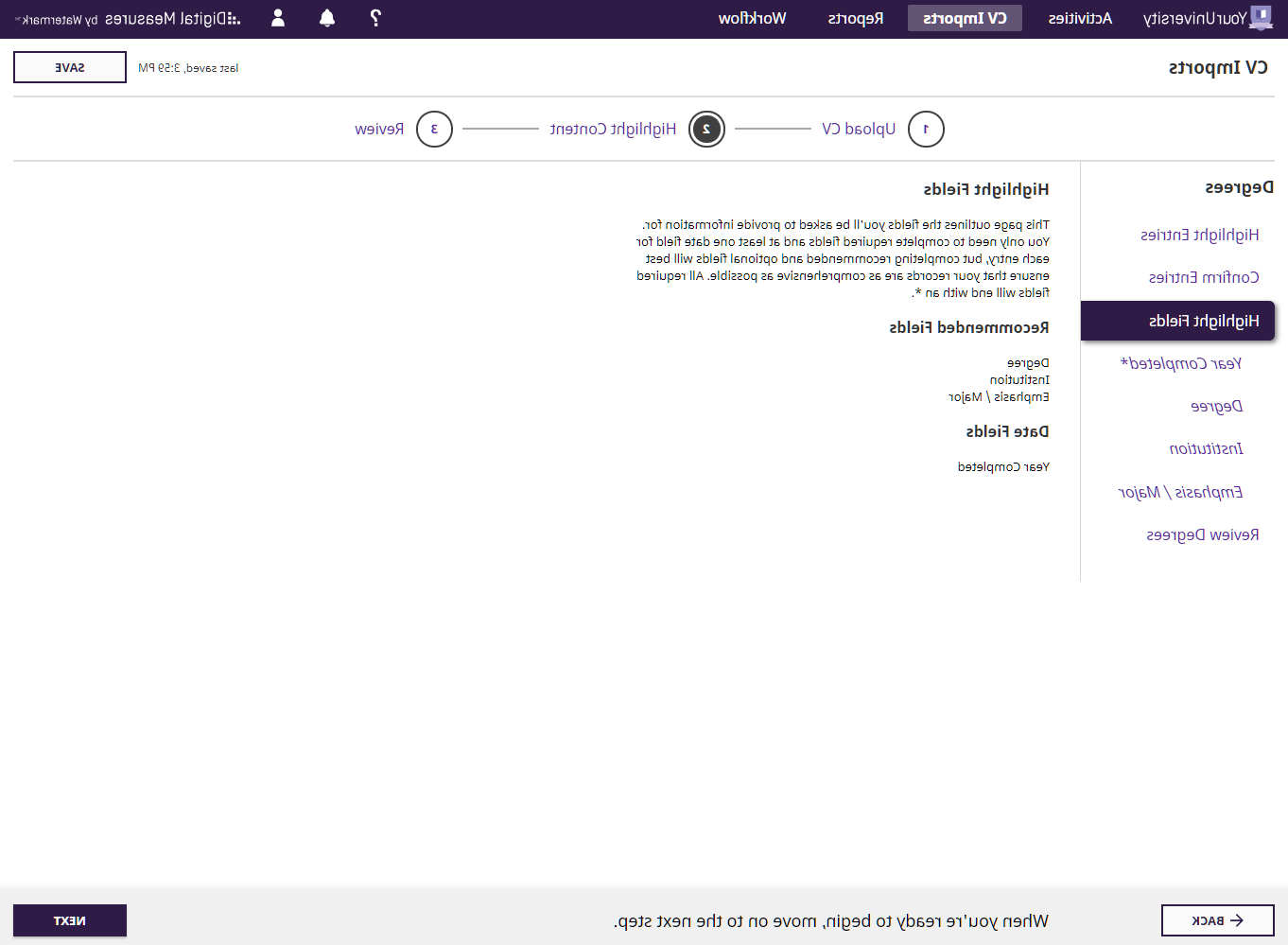Open Highlight Entries in sidebar
Image resolution: width=1288 pixels, height=945 pixels.
pyautogui.click(x=1199, y=235)
